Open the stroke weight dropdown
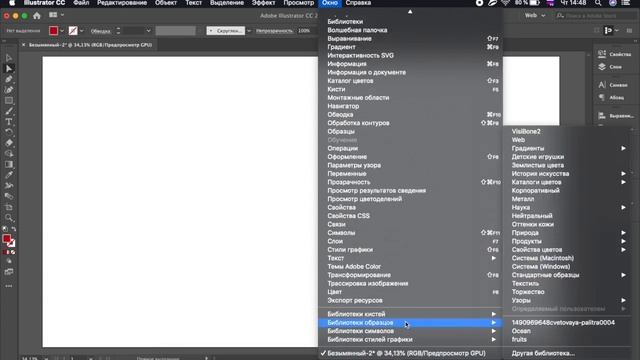The height and width of the screenshot is (360, 640). 148,31
